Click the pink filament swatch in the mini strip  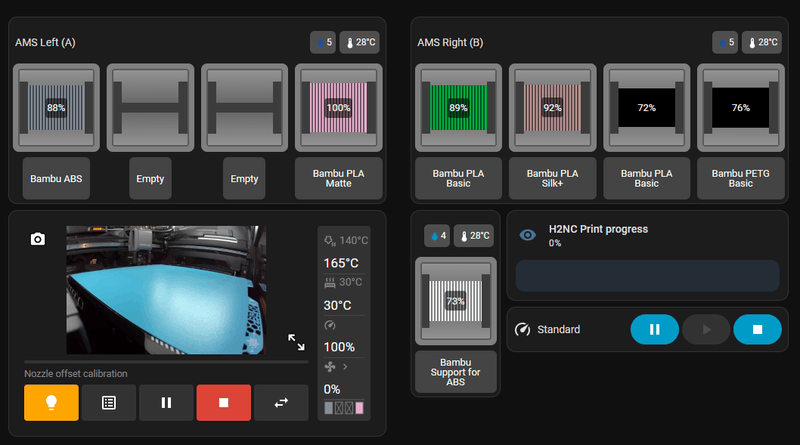pos(360,408)
